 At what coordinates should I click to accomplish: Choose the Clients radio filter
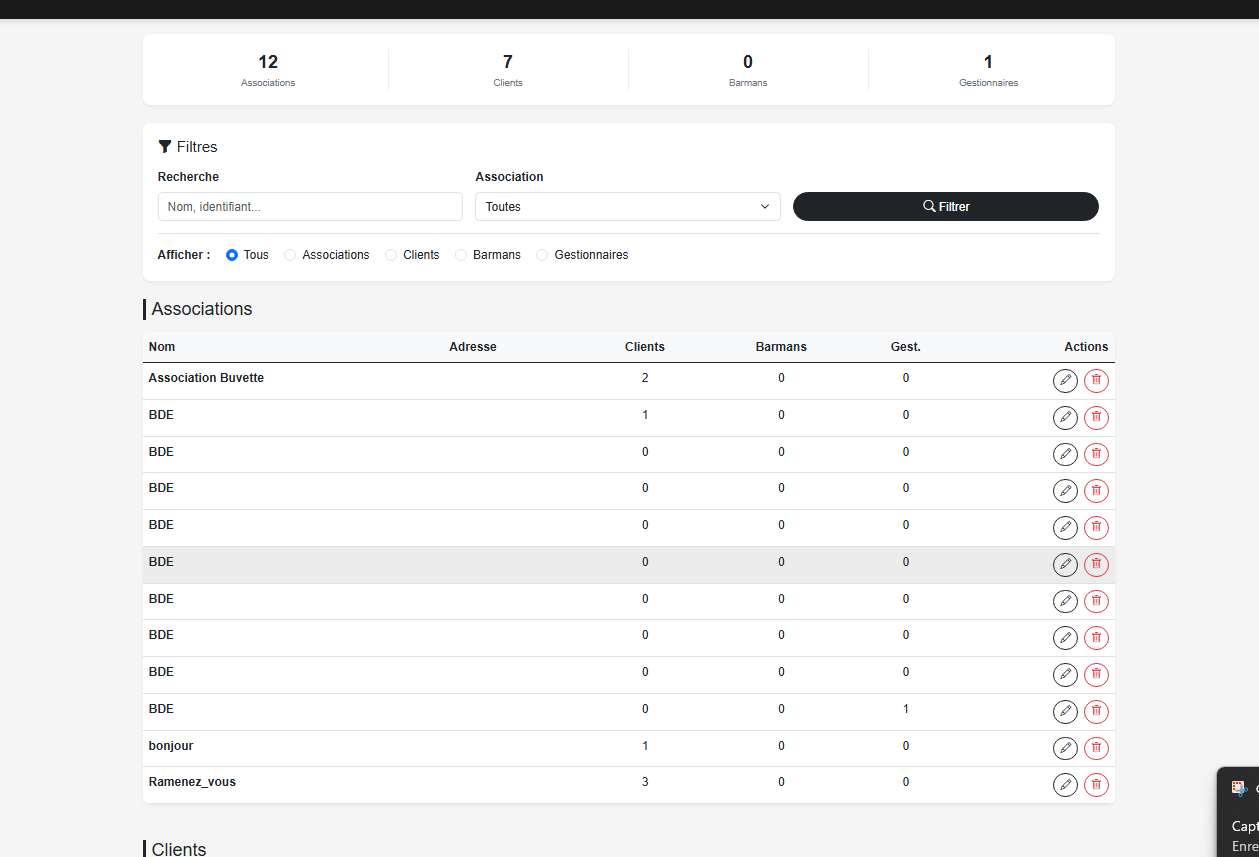(x=391, y=255)
